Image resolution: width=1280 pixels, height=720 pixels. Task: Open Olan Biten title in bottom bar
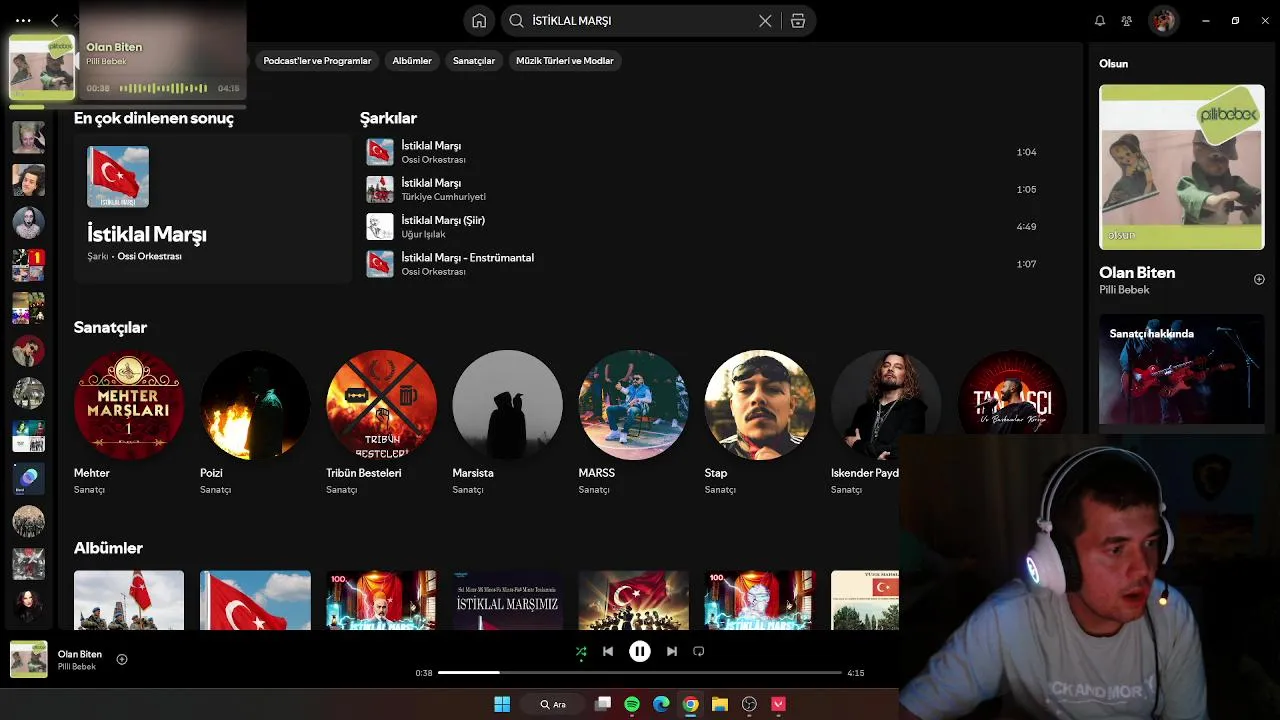click(x=80, y=654)
